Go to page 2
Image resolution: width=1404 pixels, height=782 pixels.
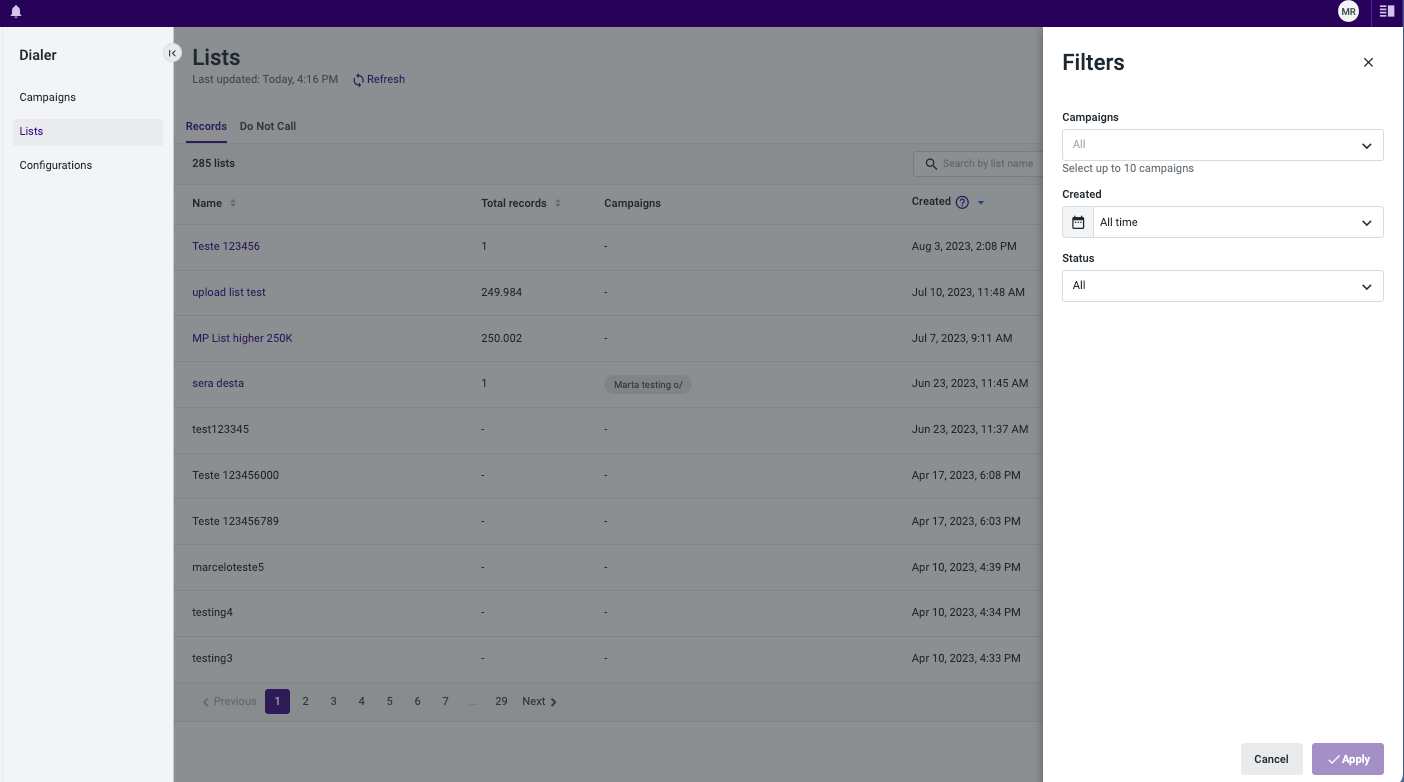305,701
